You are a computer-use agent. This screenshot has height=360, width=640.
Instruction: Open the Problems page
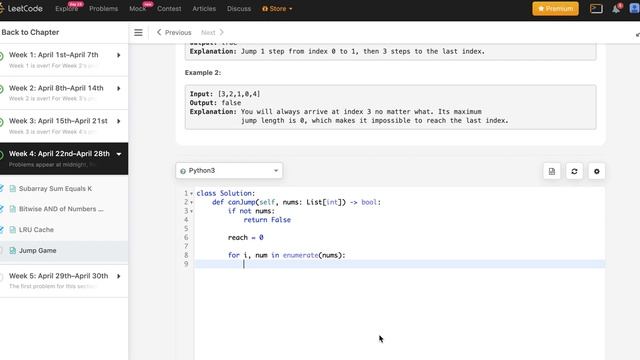tap(103, 9)
